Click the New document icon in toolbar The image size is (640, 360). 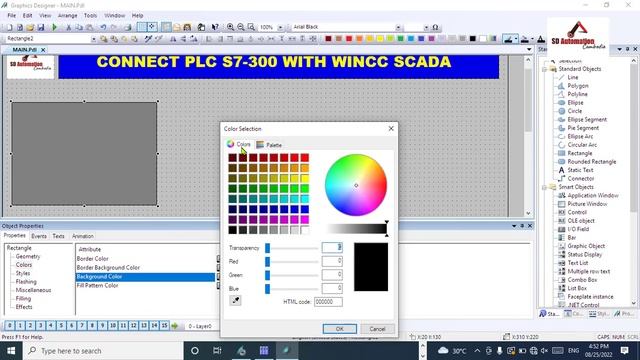[x=9, y=27]
